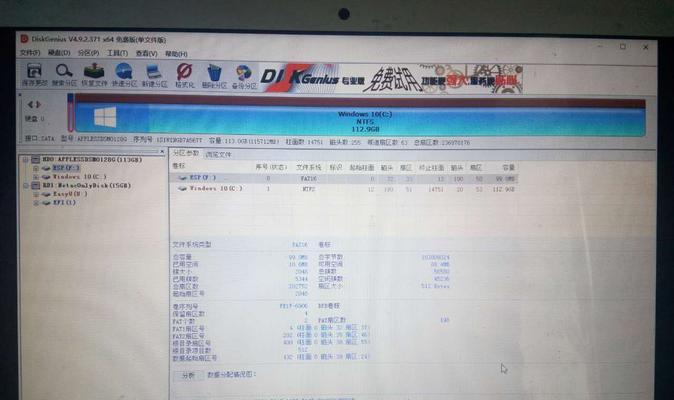
Task: Expand the Windows 10(C:) tree node
Action: (36, 177)
